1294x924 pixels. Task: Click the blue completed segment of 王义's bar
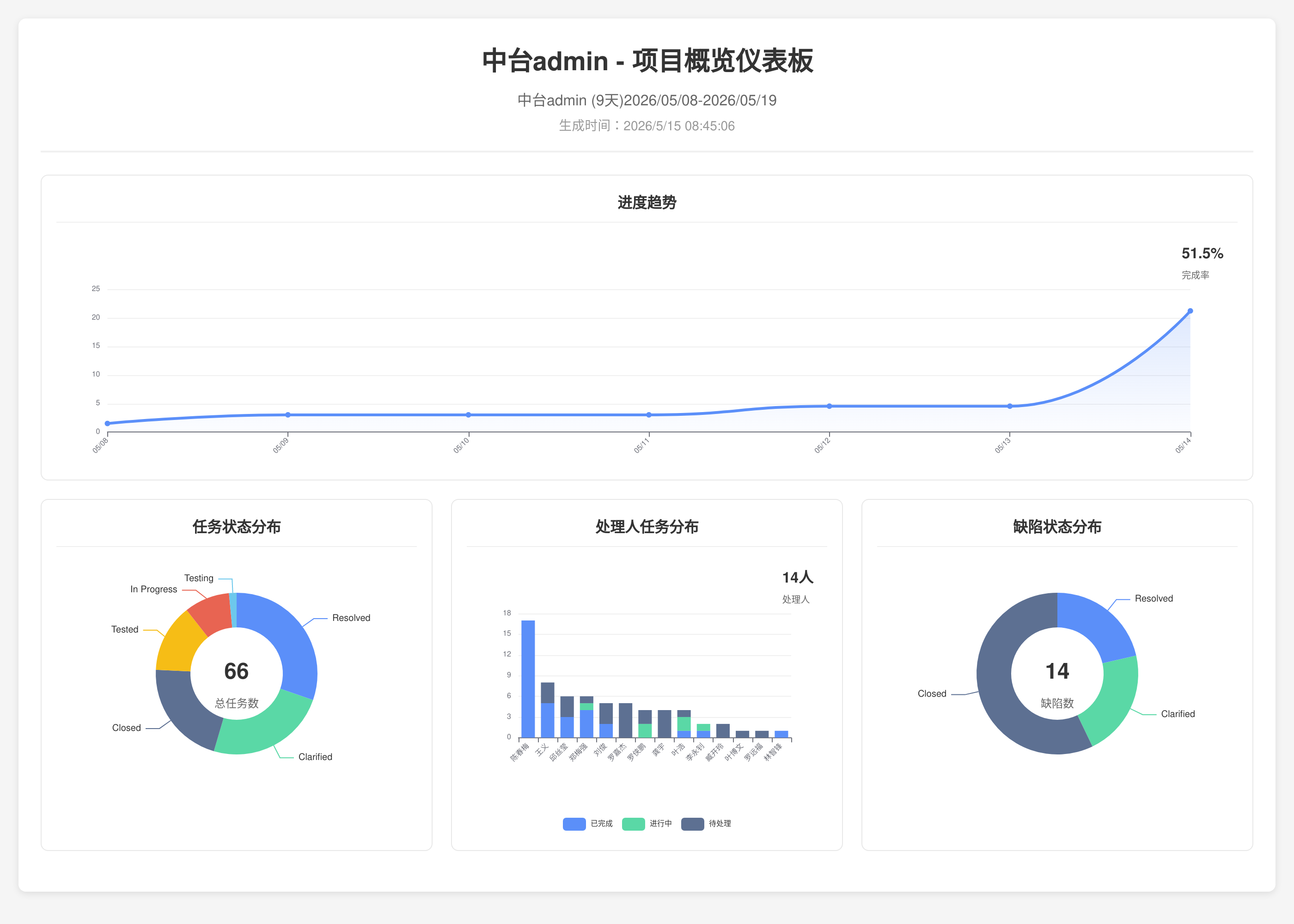pyautogui.click(x=548, y=721)
